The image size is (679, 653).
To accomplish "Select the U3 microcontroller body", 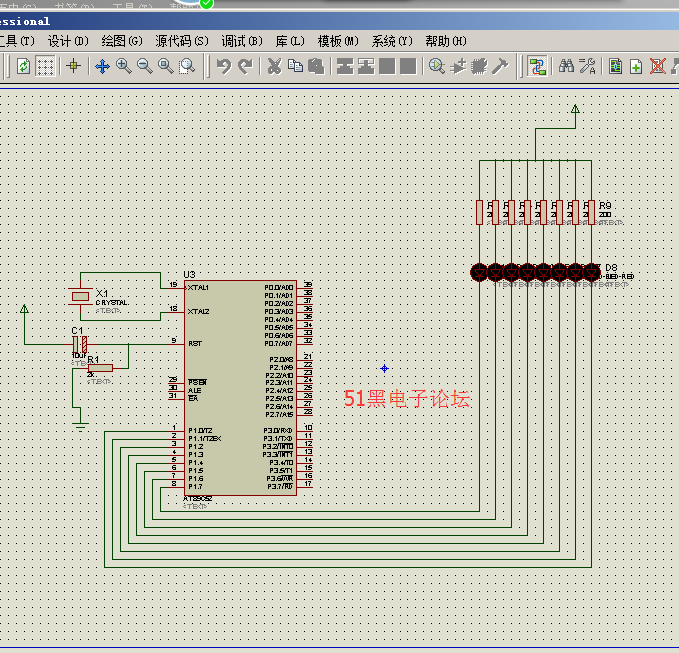I will 240,388.
